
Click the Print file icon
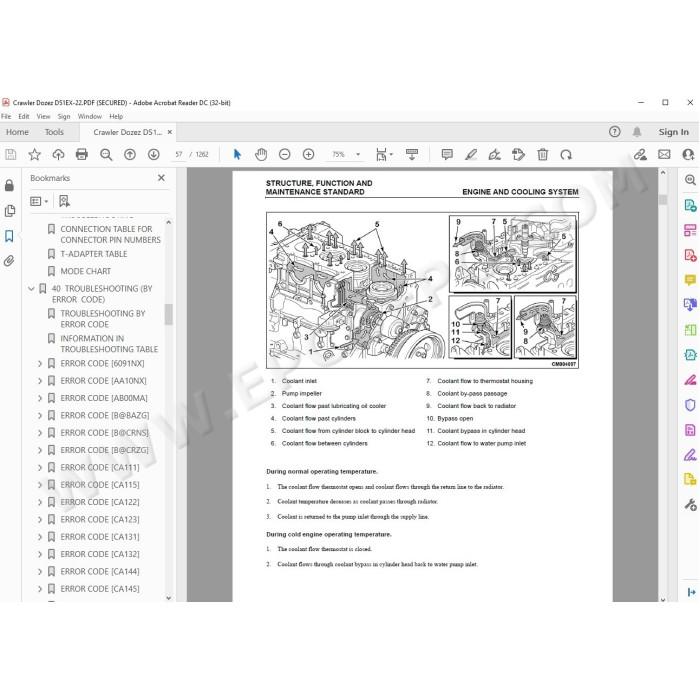(x=82, y=154)
